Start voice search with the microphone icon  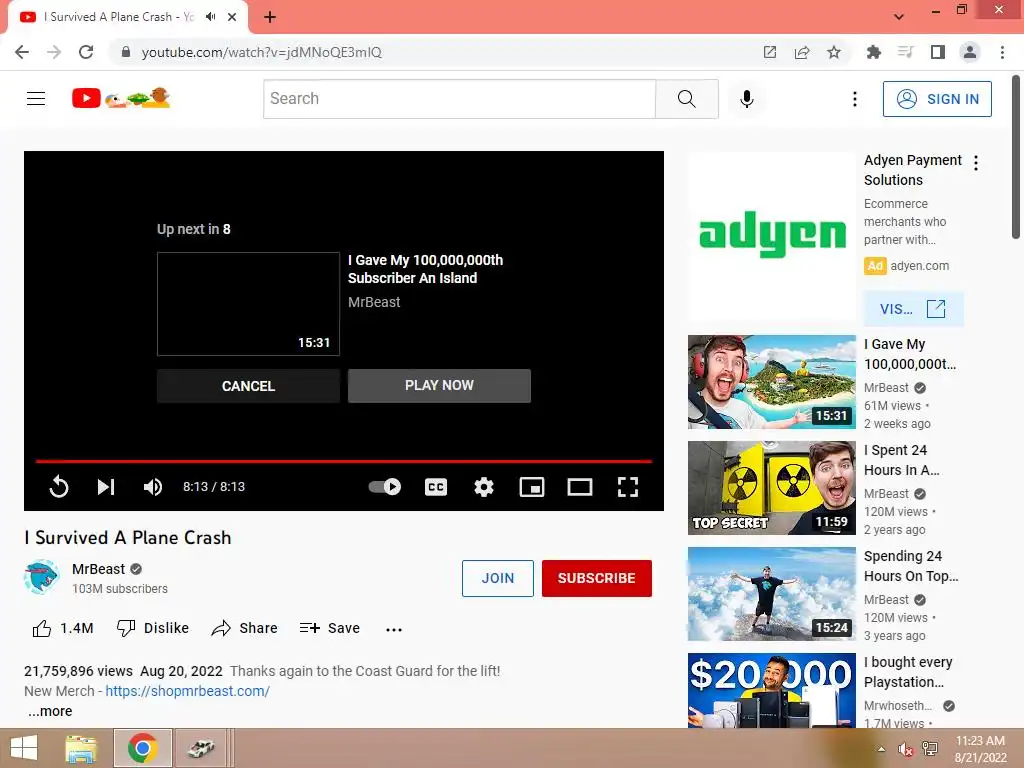(x=747, y=99)
